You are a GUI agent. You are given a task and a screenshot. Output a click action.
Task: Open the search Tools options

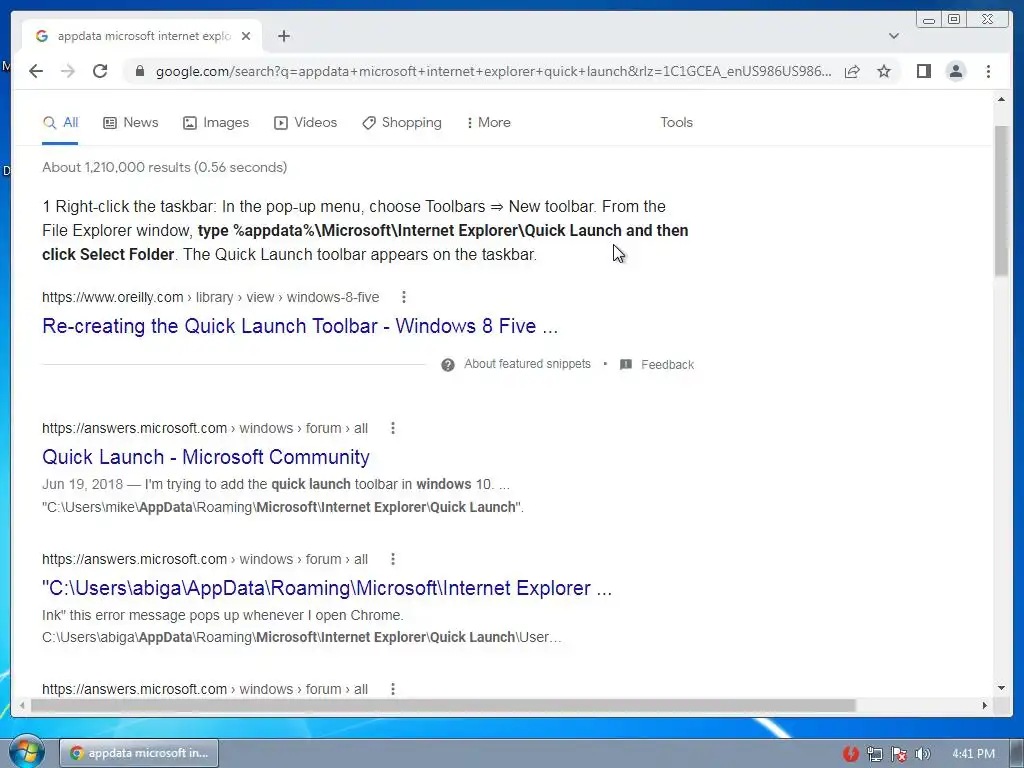pos(676,123)
